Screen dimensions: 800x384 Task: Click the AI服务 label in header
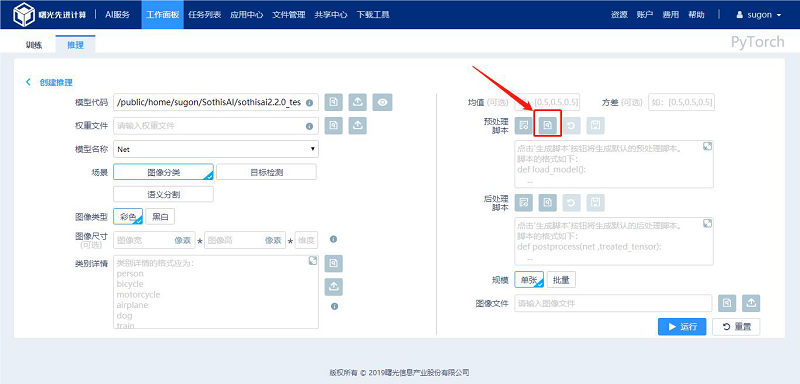(x=117, y=15)
